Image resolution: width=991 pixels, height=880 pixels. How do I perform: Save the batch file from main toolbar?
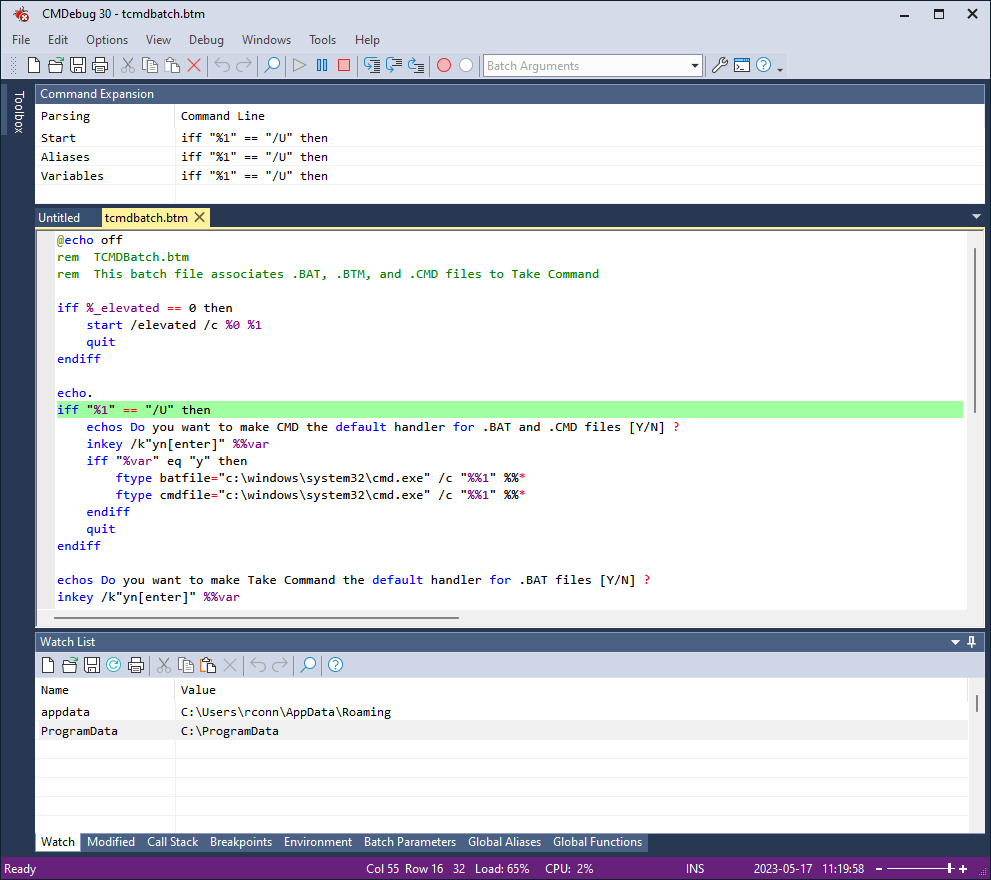[x=78, y=65]
